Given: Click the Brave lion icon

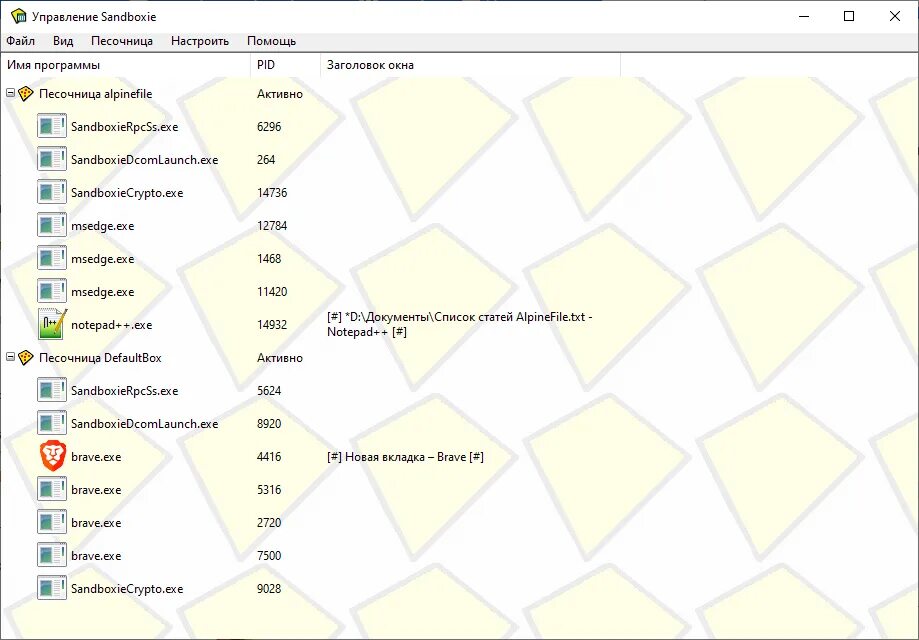Looking at the screenshot, I should 53,456.
